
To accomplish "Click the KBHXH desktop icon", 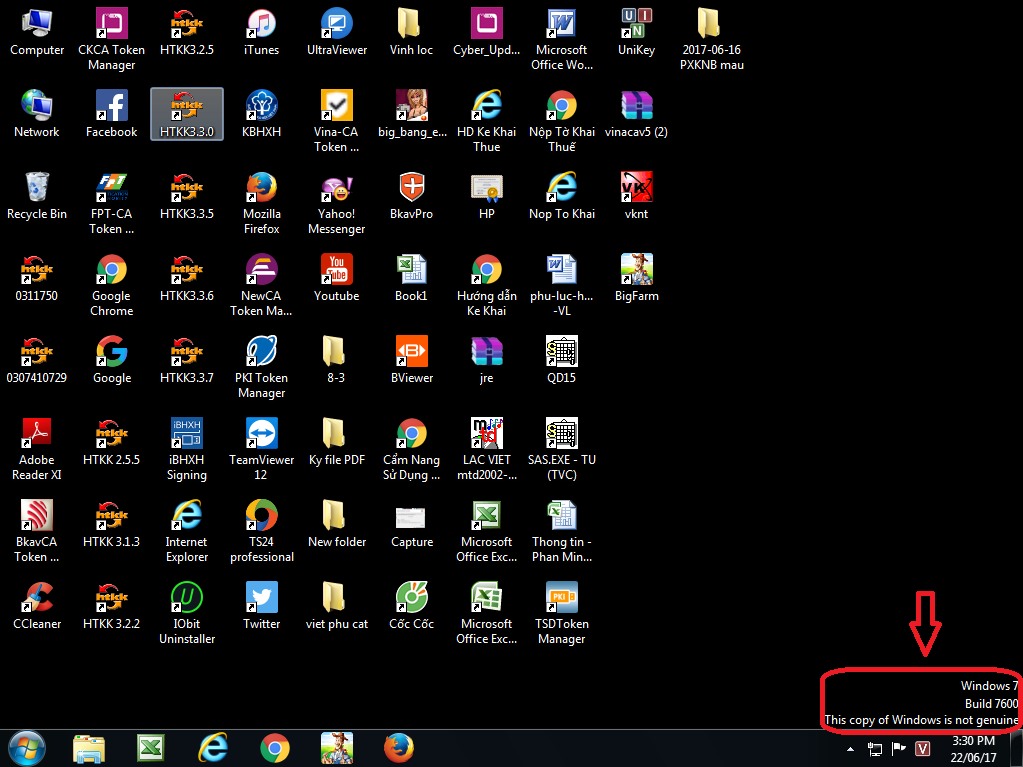I will pyautogui.click(x=261, y=114).
